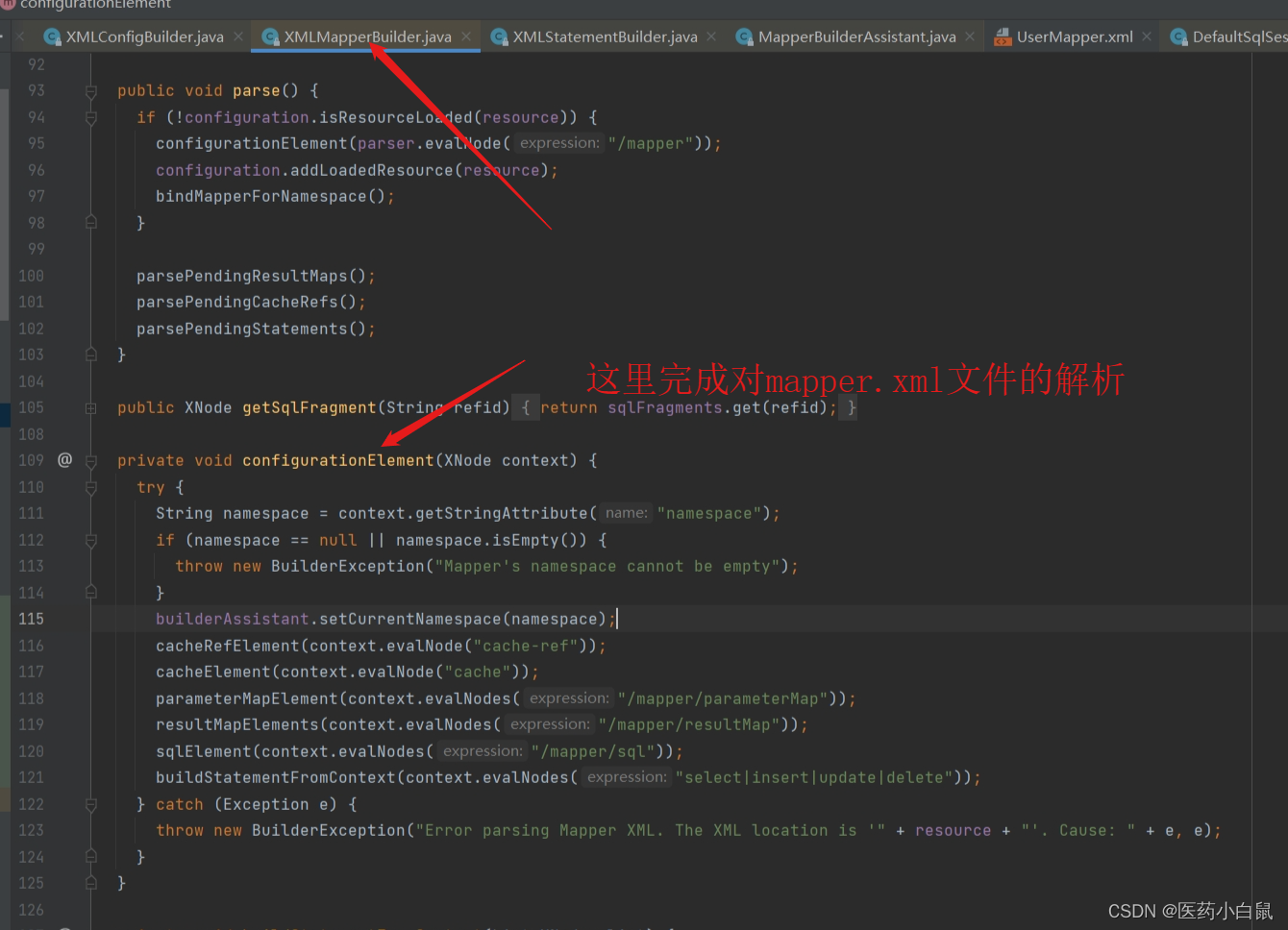Close the XMLConfigBuilder.java tab
1288x930 pixels.
click(x=237, y=37)
